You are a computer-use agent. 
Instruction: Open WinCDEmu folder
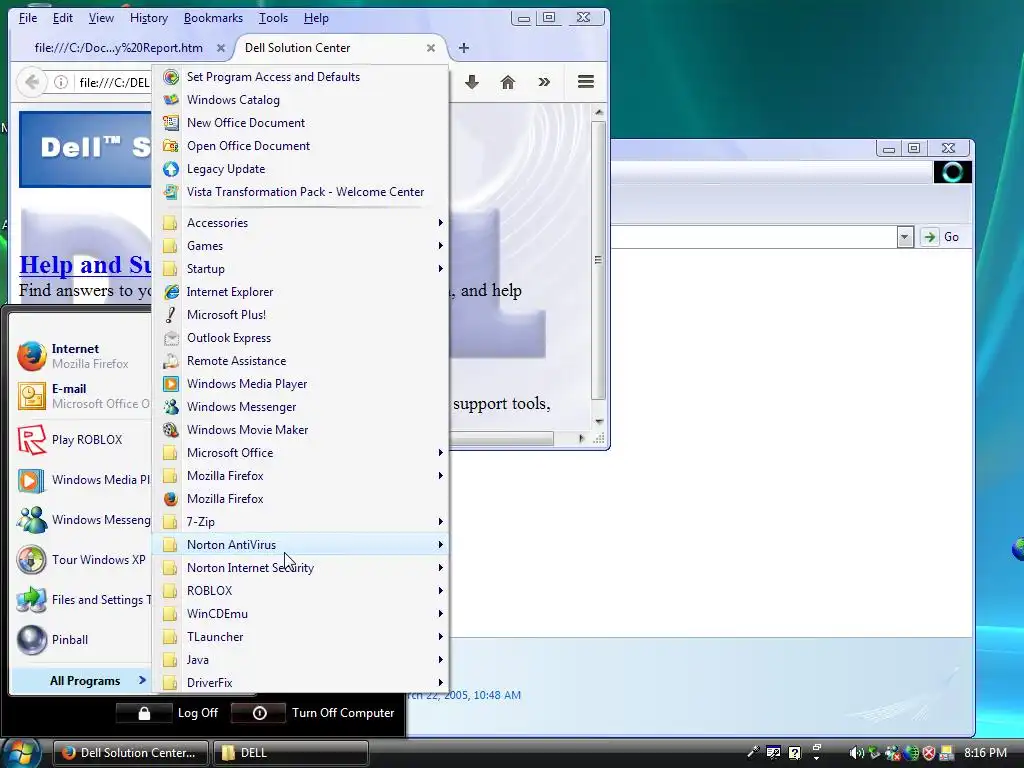[x=300, y=614]
